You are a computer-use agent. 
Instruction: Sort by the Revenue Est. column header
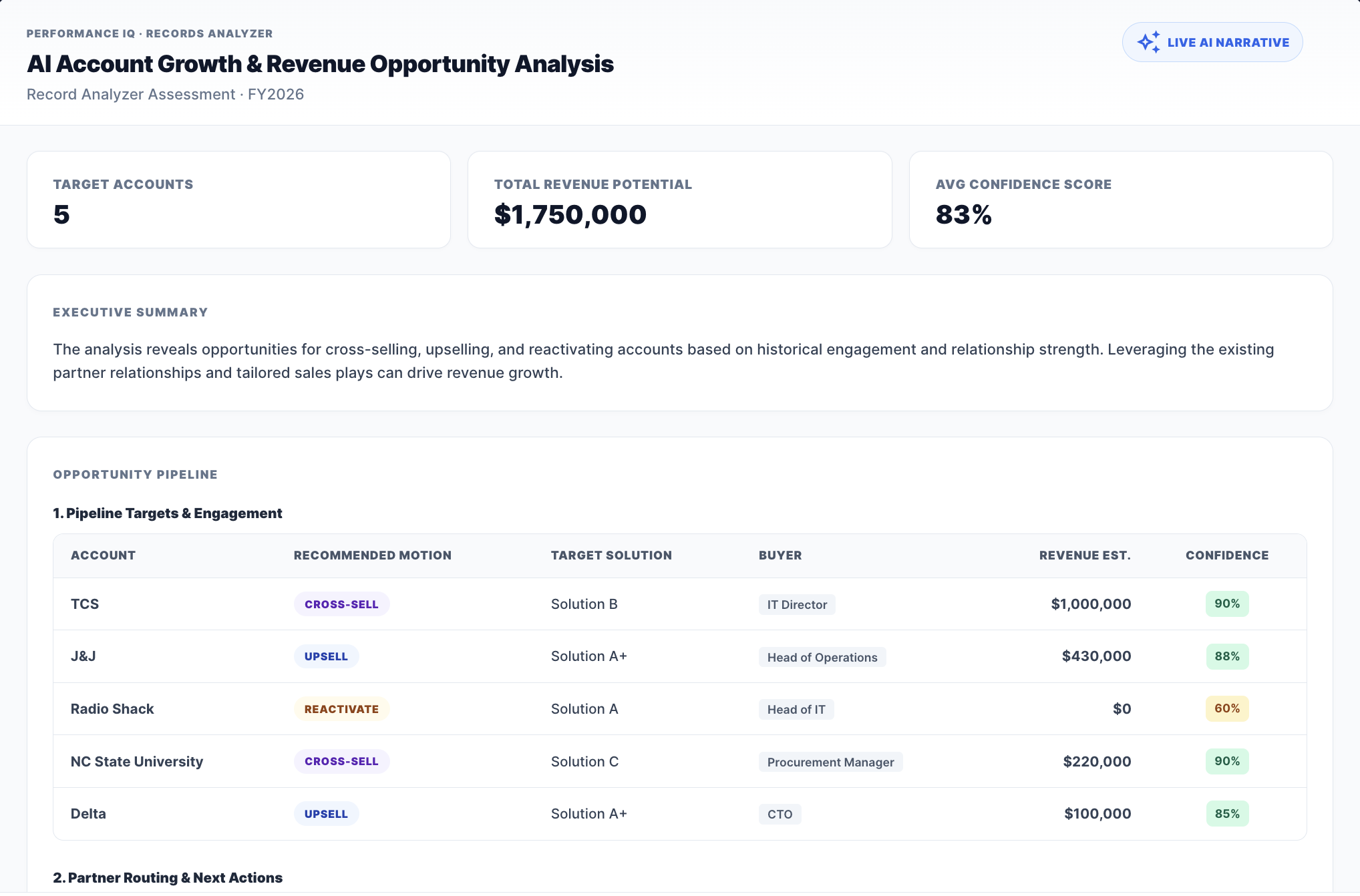point(1085,555)
